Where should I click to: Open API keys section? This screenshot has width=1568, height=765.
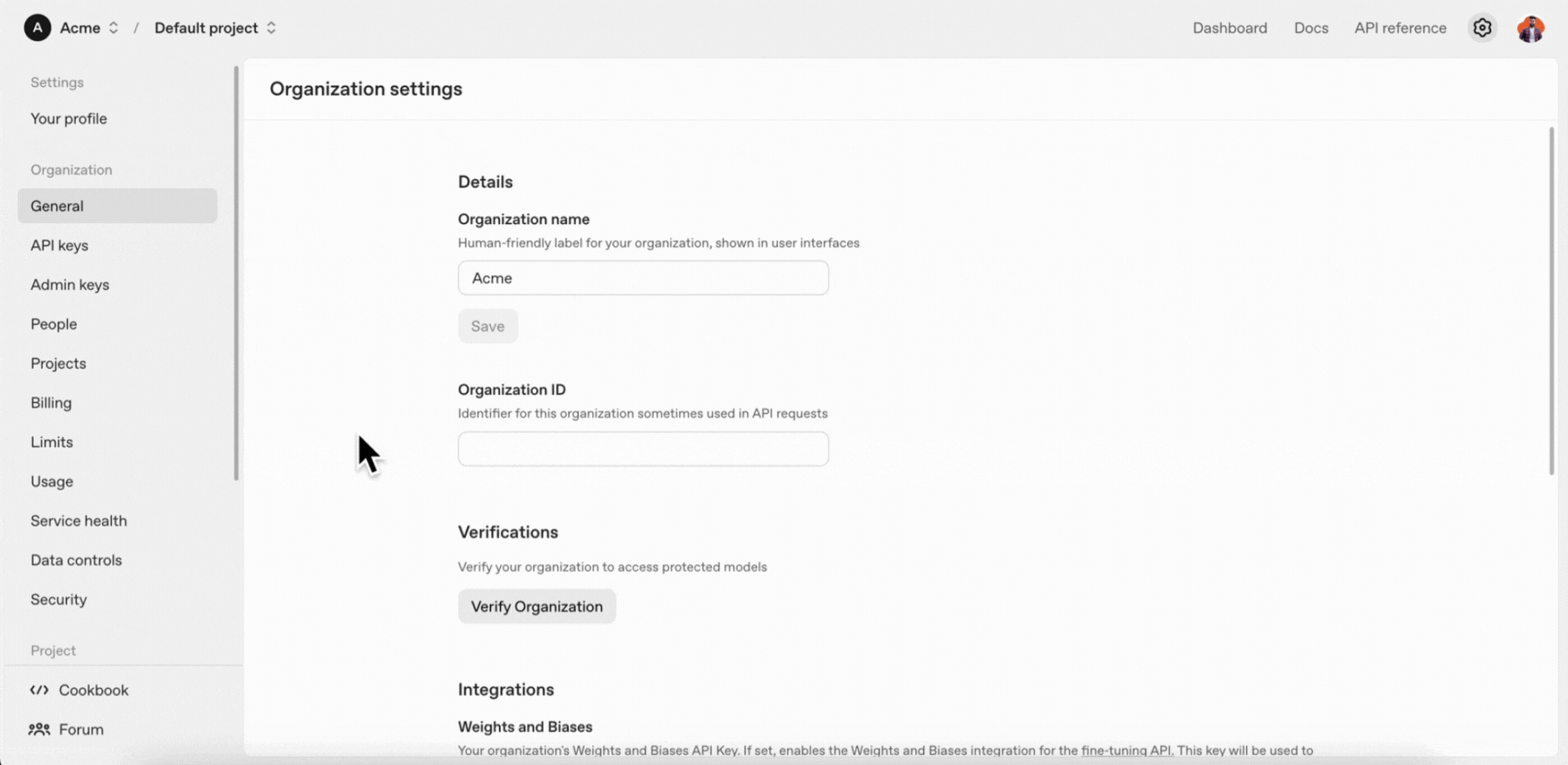click(x=59, y=245)
